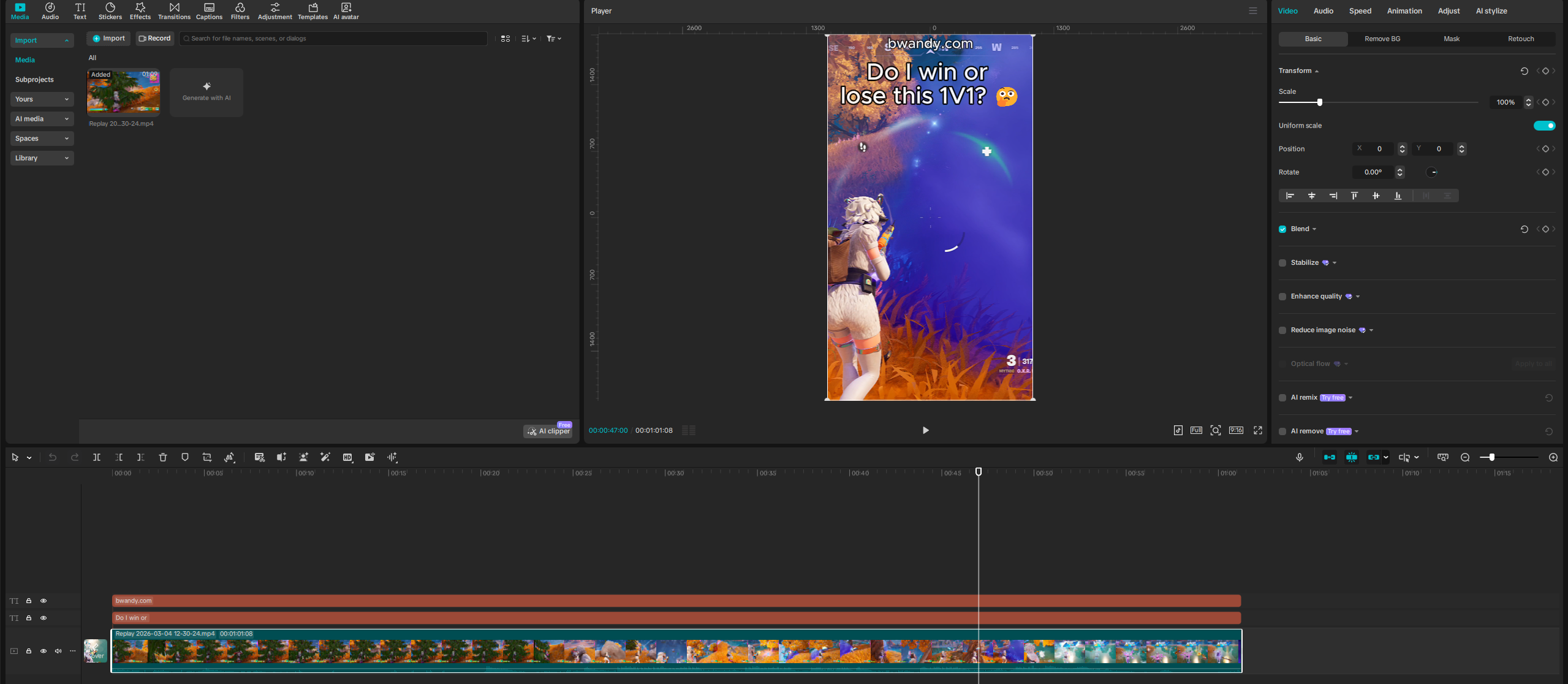Delete the selected clip using trash icon
The image size is (1568, 684).
click(163, 457)
